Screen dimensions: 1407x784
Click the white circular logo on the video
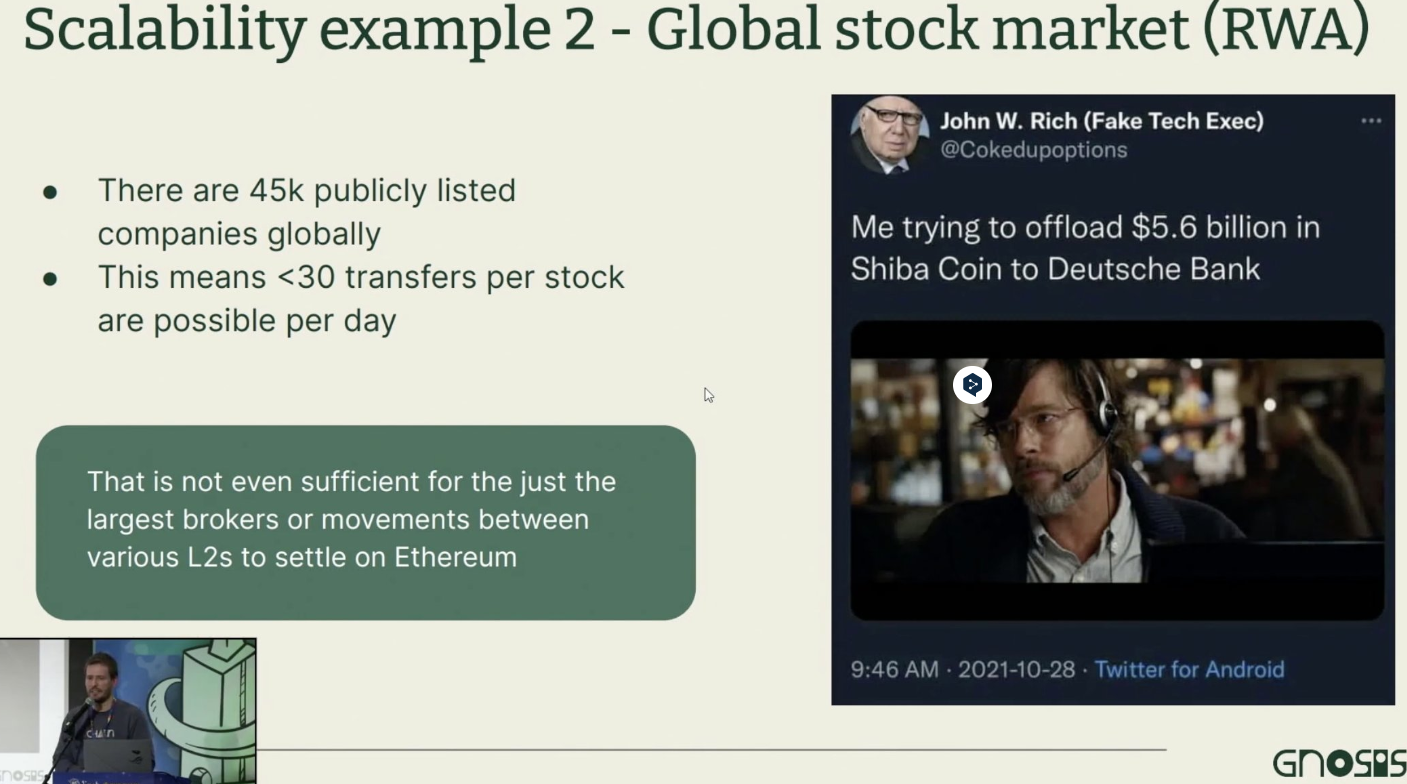(x=972, y=385)
